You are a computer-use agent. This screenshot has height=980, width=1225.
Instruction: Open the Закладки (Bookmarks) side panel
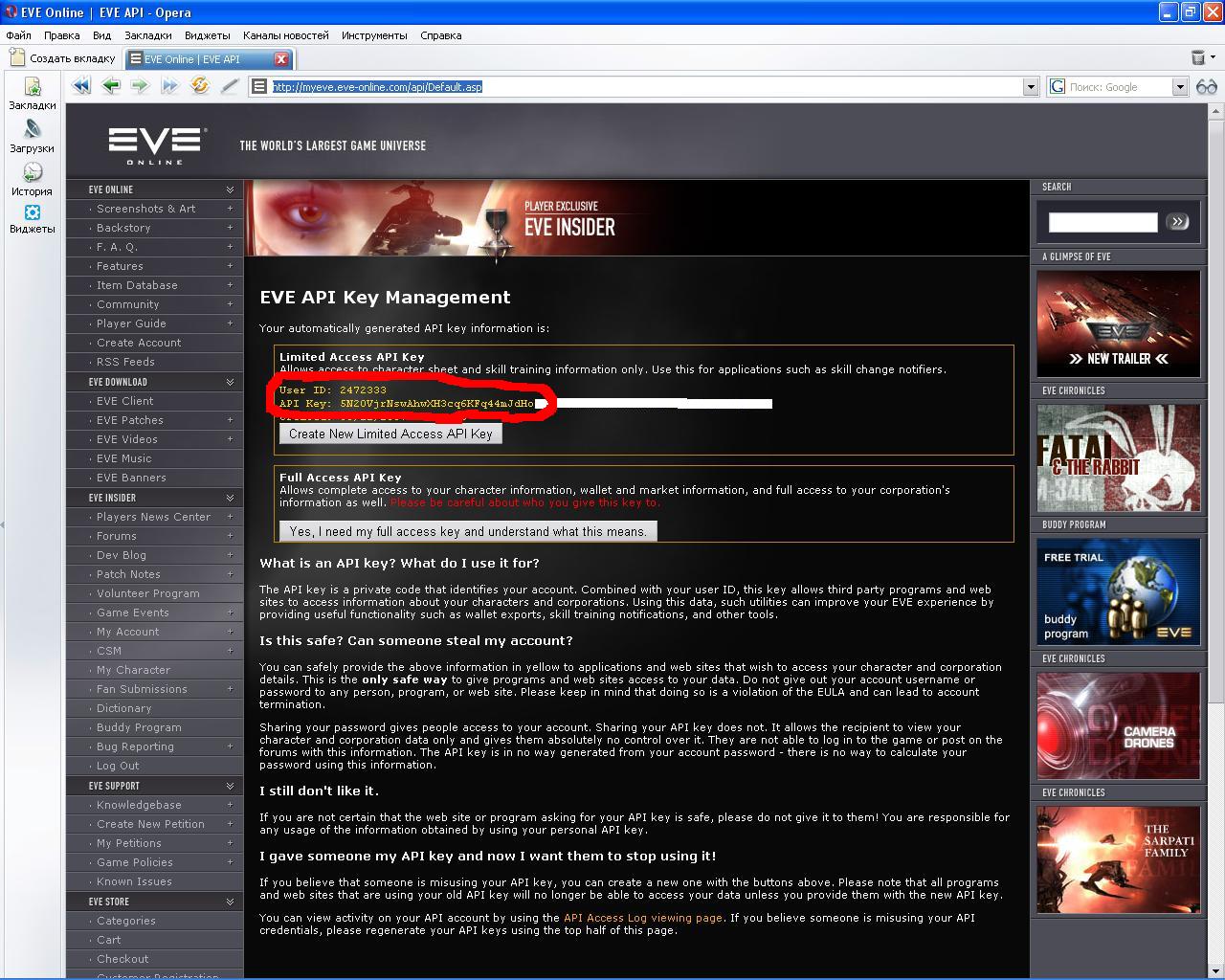point(33,94)
